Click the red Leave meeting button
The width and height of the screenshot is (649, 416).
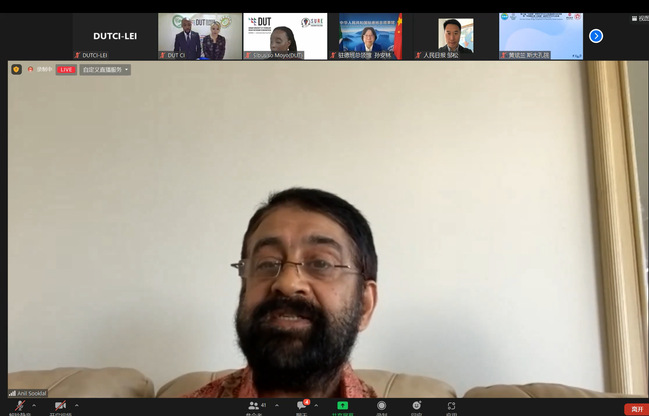[x=635, y=409]
